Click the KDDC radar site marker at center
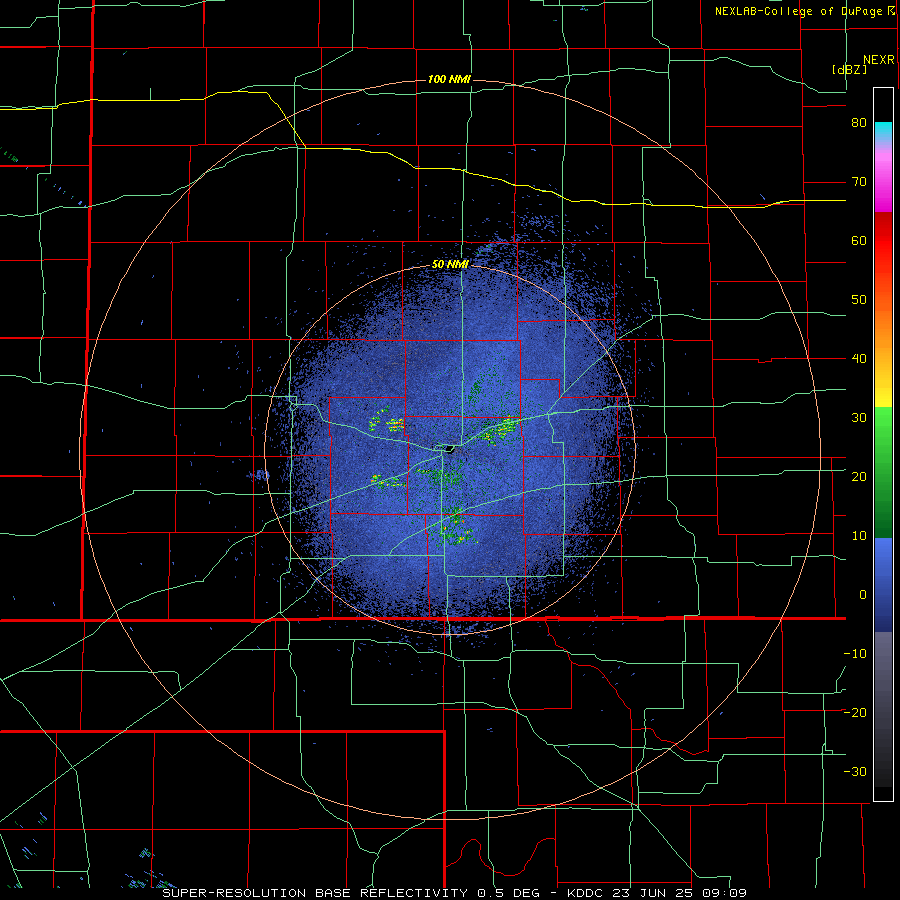Screen dimensions: 900x900 (449, 449)
